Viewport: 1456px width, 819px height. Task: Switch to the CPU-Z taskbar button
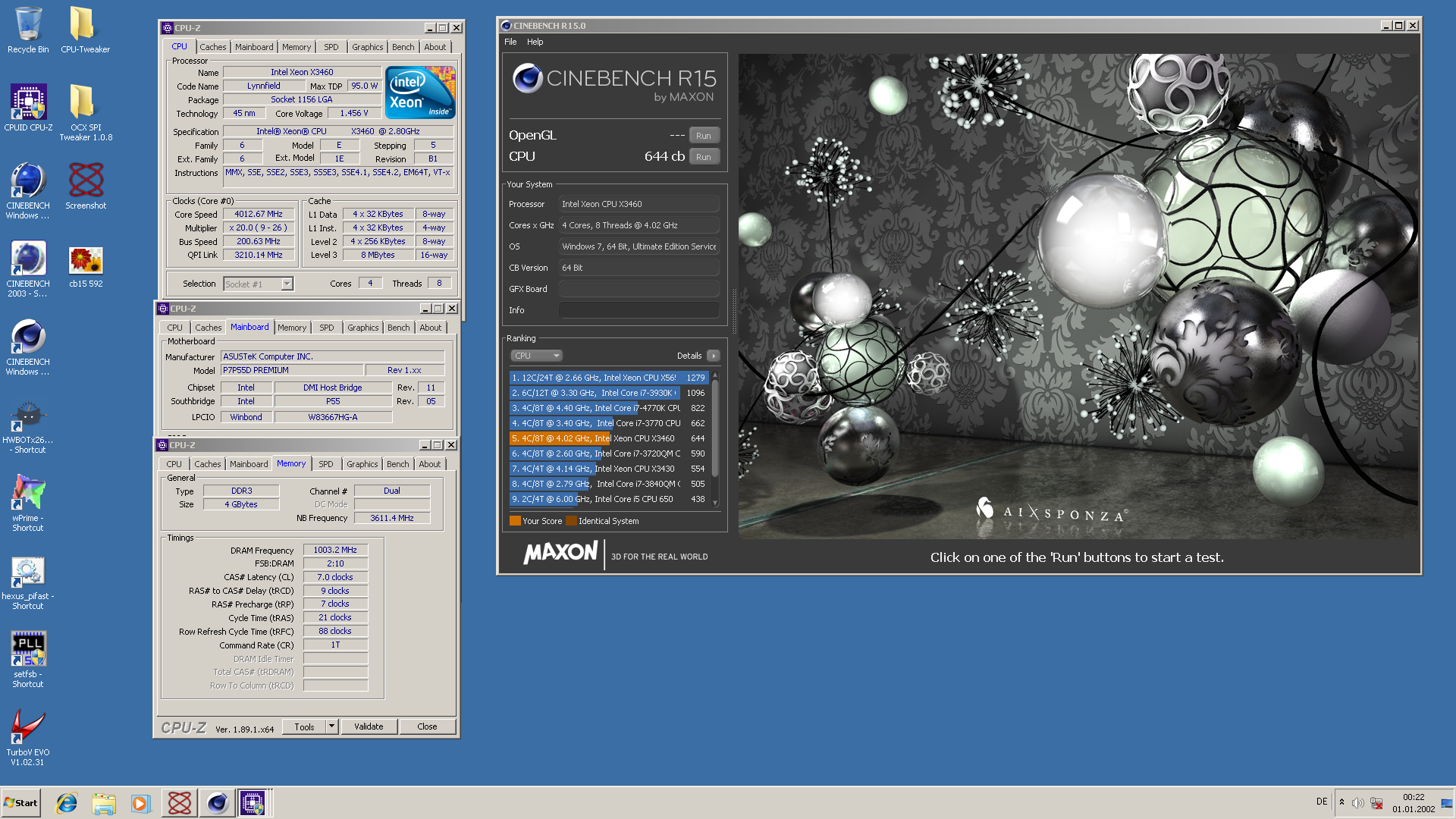click(253, 803)
